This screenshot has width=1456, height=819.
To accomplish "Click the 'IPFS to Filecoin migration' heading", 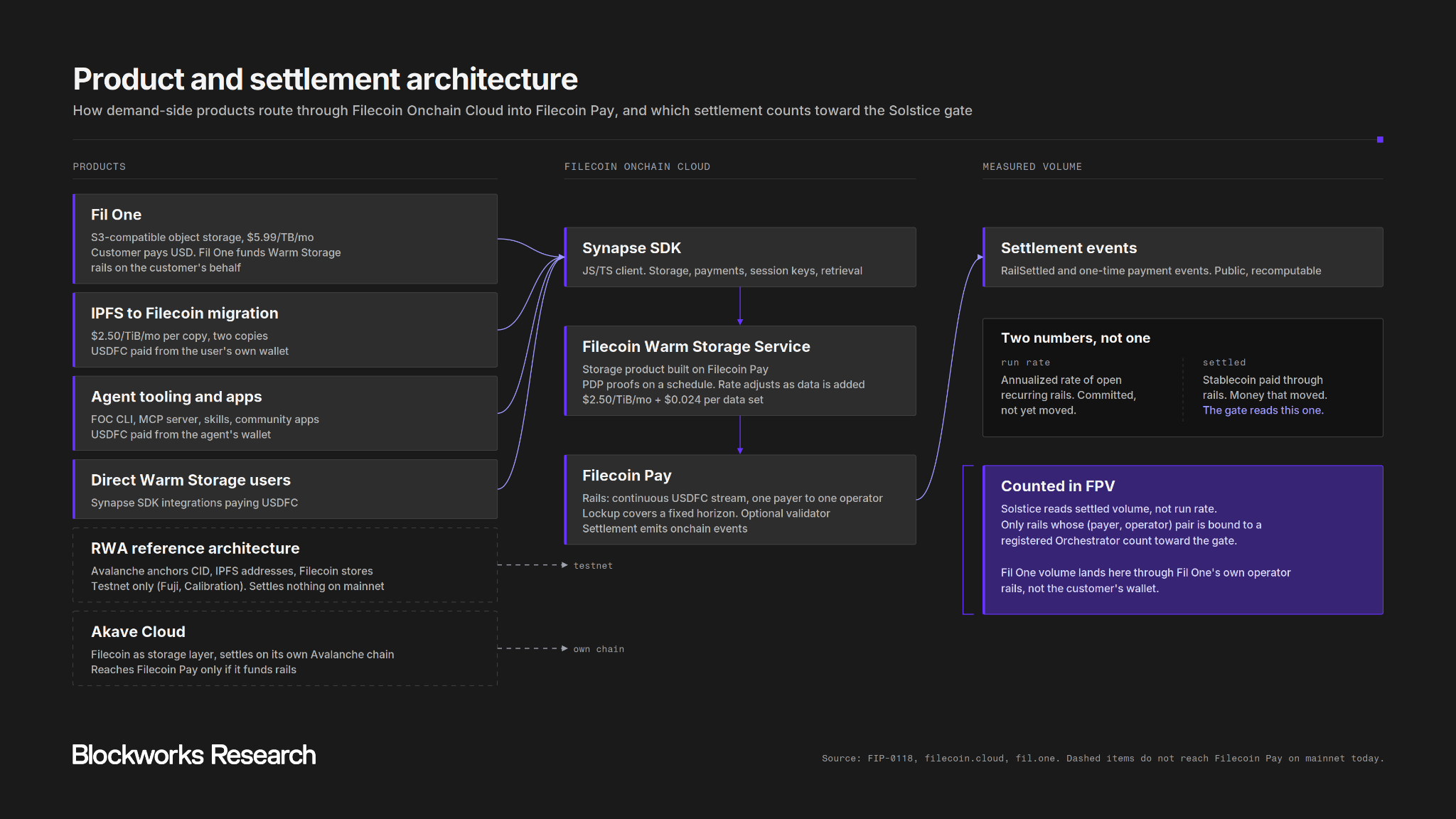I will pos(184,314).
